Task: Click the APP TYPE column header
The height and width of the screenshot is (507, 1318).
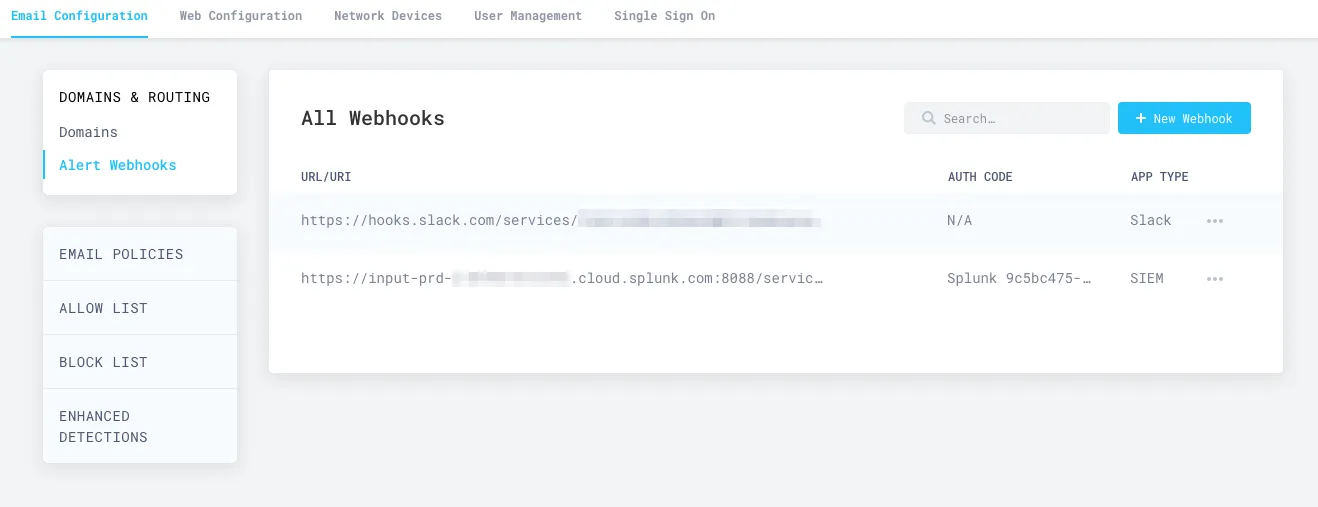Action: click(1159, 177)
